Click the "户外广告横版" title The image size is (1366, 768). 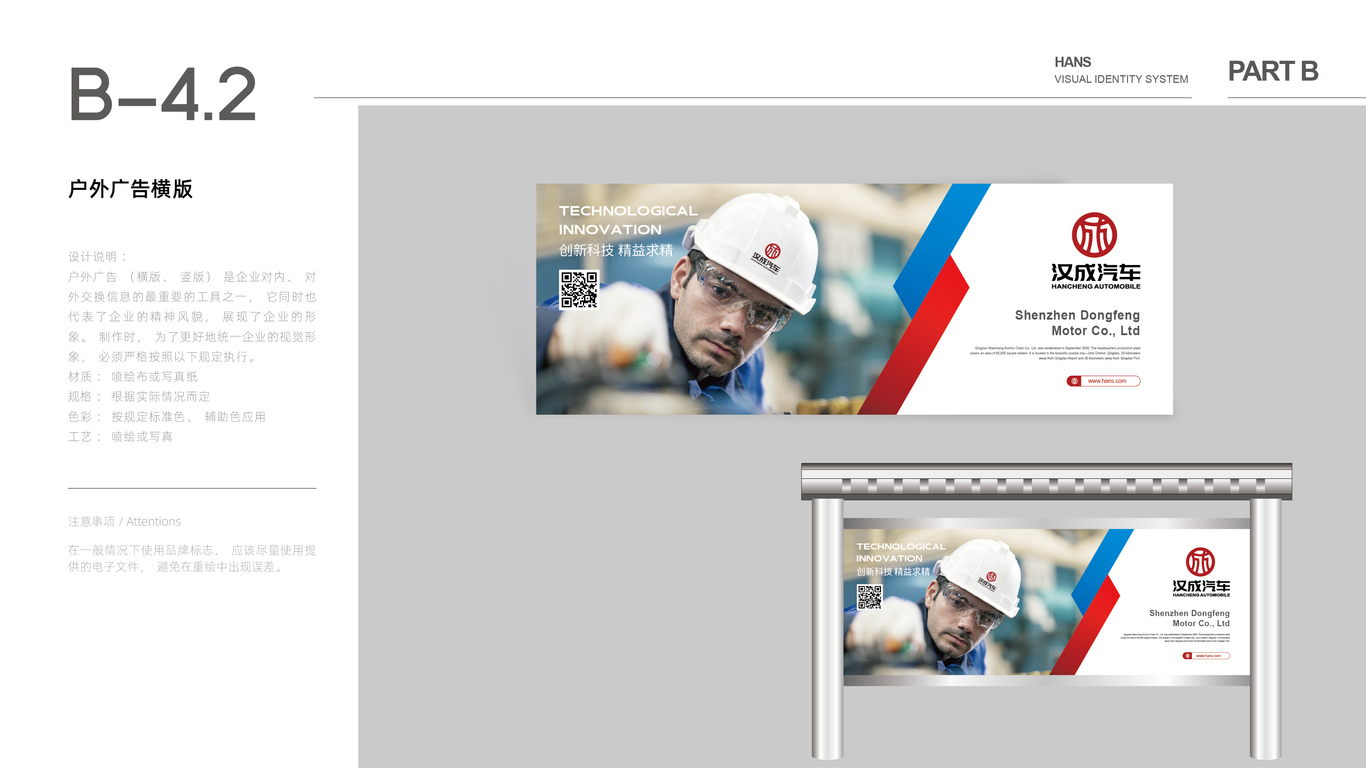(130, 189)
